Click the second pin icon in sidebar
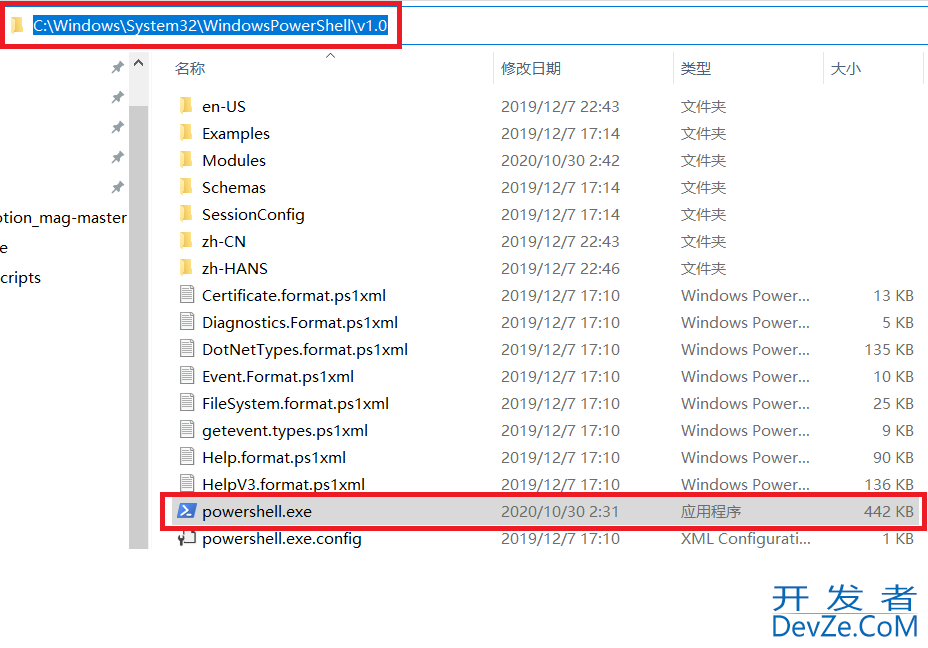The width and height of the screenshot is (928, 648). 118,97
